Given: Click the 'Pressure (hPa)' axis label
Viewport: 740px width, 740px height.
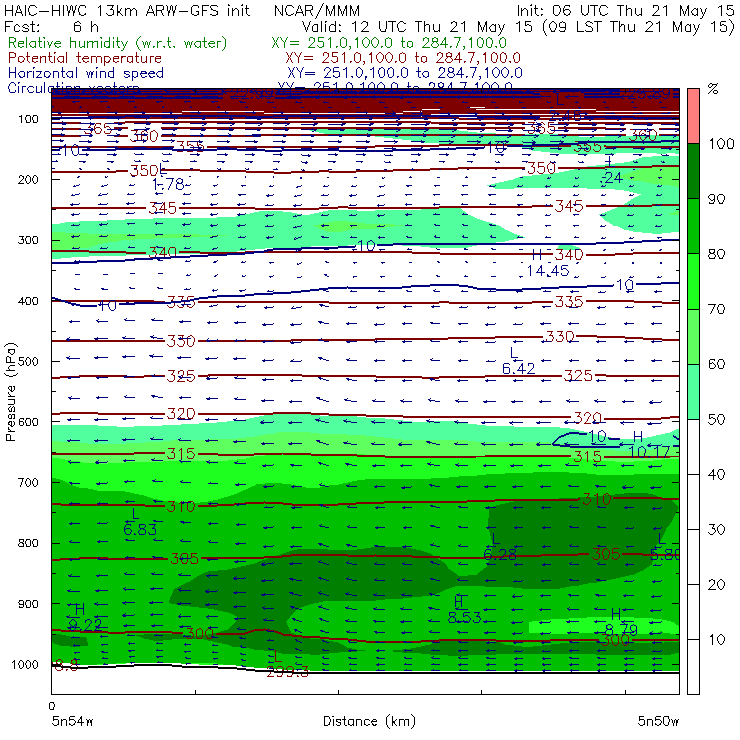Looking at the screenshot, I should pyautogui.click(x=10, y=392).
